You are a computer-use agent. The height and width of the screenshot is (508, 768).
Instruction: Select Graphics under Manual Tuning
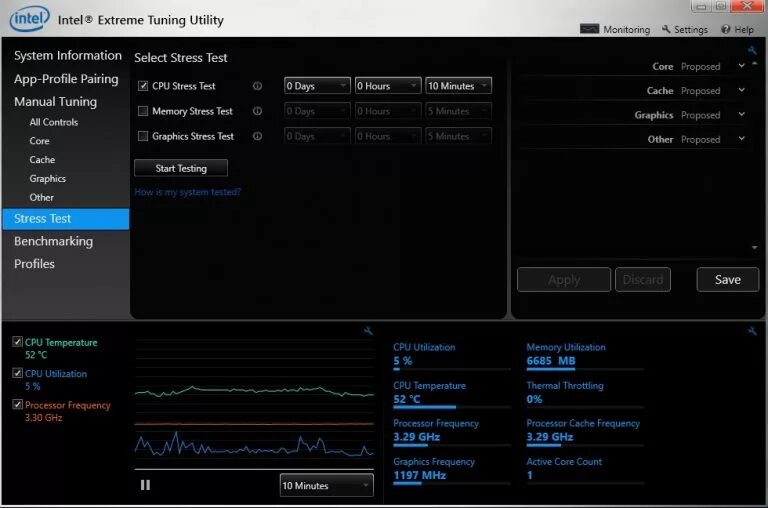(x=48, y=179)
